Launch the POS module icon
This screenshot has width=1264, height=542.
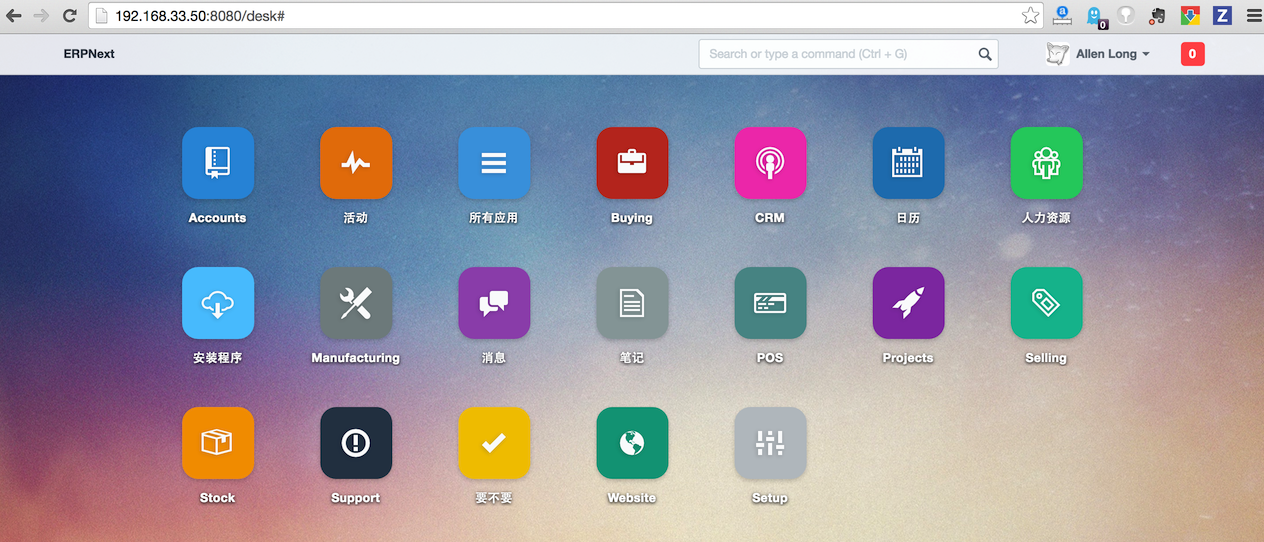pos(770,303)
